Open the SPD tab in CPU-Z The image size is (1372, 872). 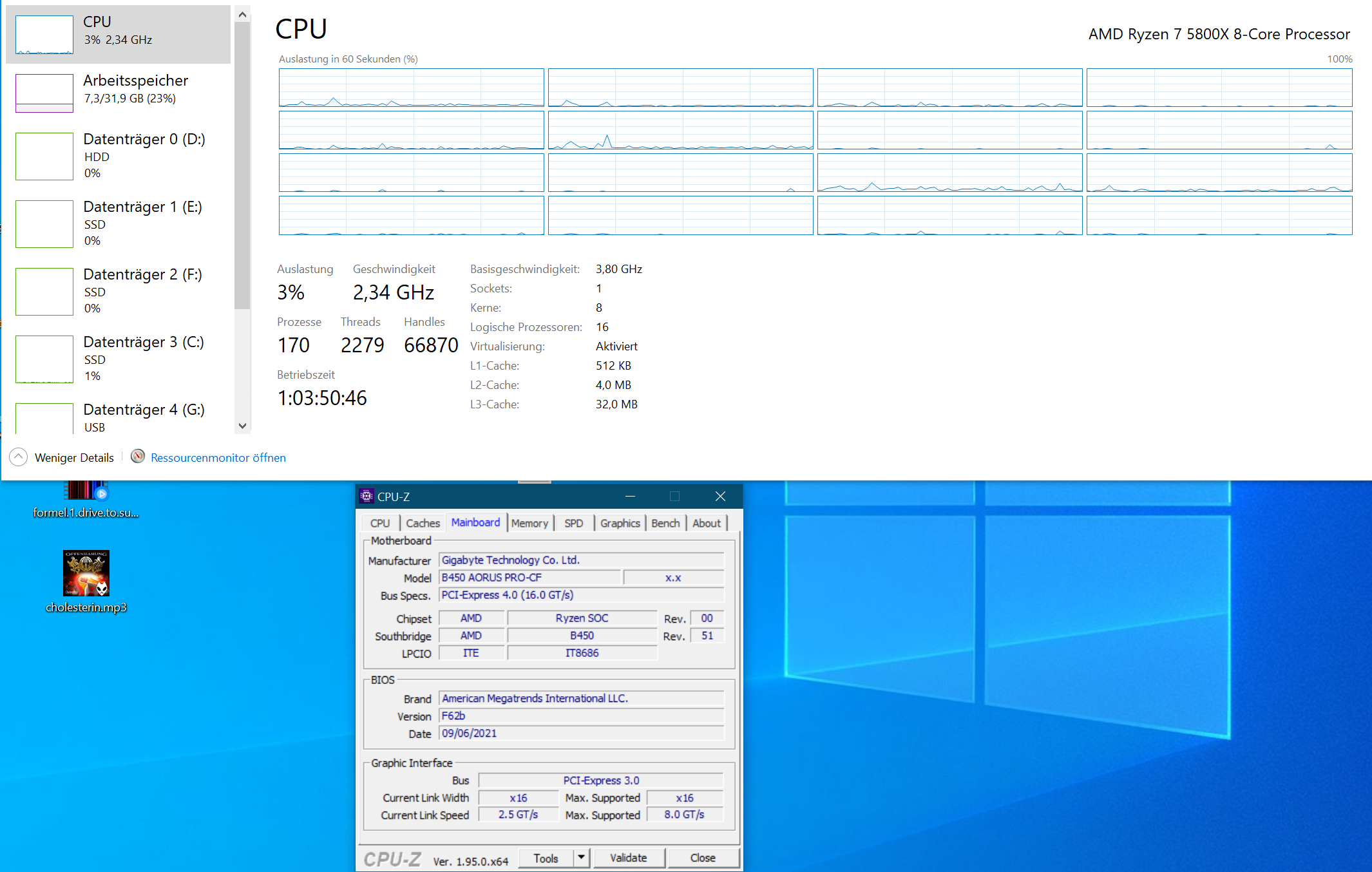[573, 523]
